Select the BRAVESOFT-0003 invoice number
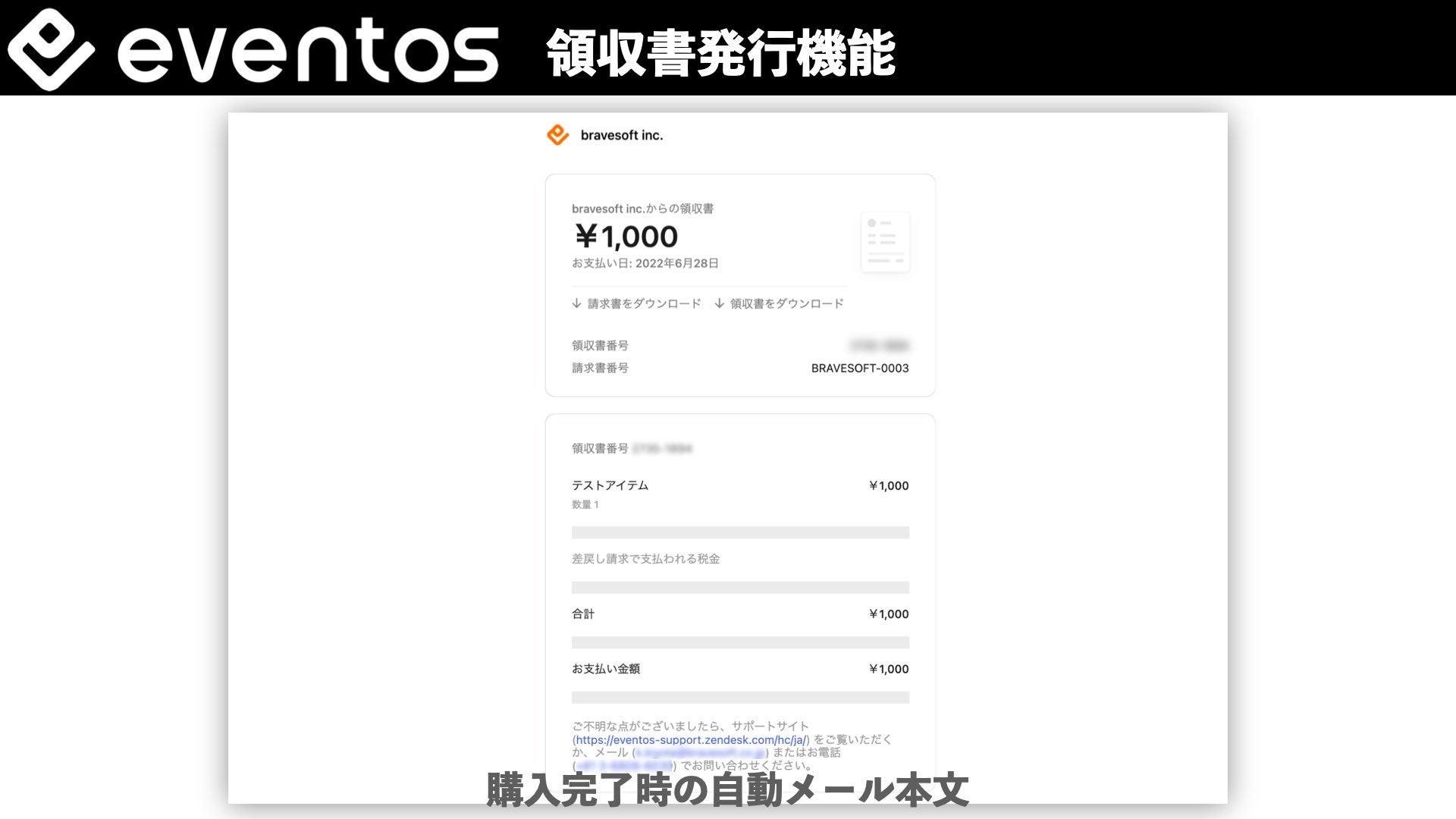The image size is (1456, 819). (860, 369)
